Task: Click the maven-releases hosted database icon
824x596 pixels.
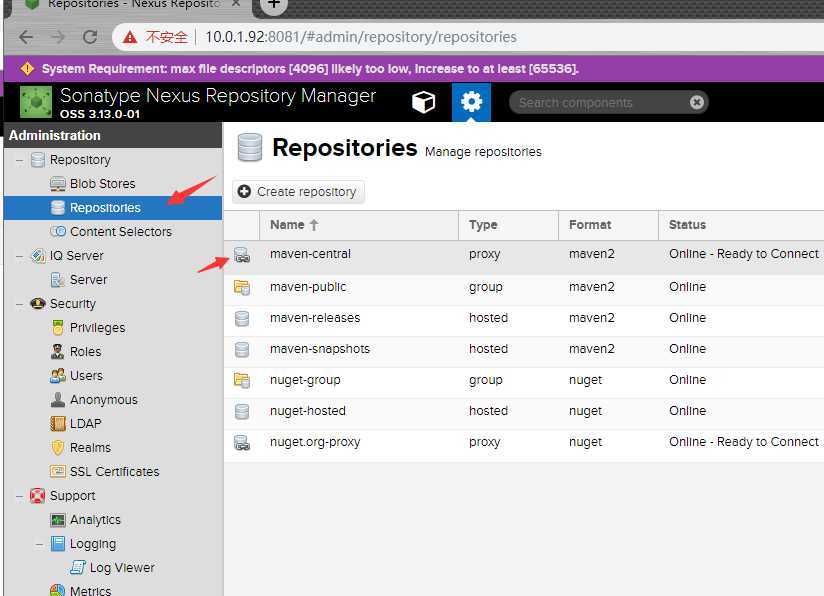Action: (242, 318)
